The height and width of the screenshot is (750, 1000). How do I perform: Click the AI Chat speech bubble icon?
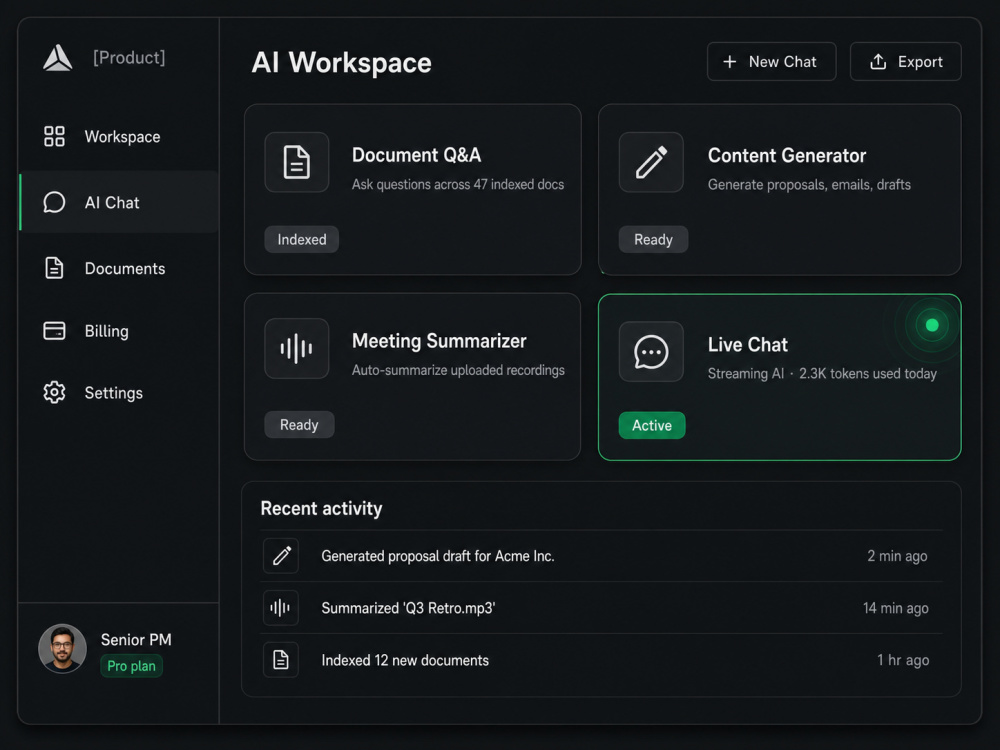pos(54,202)
